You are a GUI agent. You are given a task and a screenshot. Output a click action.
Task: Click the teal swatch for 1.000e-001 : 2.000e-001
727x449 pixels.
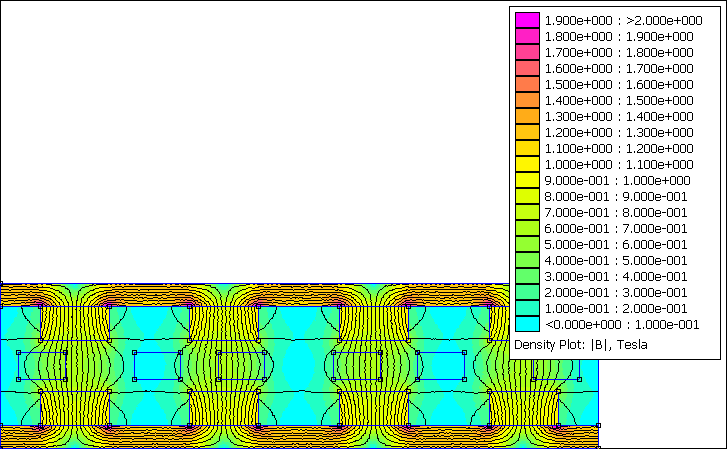pyautogui.click(x=527, y=308)
